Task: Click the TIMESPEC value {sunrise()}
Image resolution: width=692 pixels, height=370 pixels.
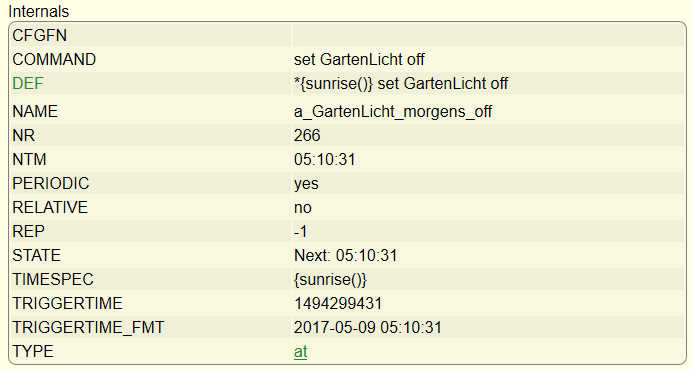Action: click(331, 279)
